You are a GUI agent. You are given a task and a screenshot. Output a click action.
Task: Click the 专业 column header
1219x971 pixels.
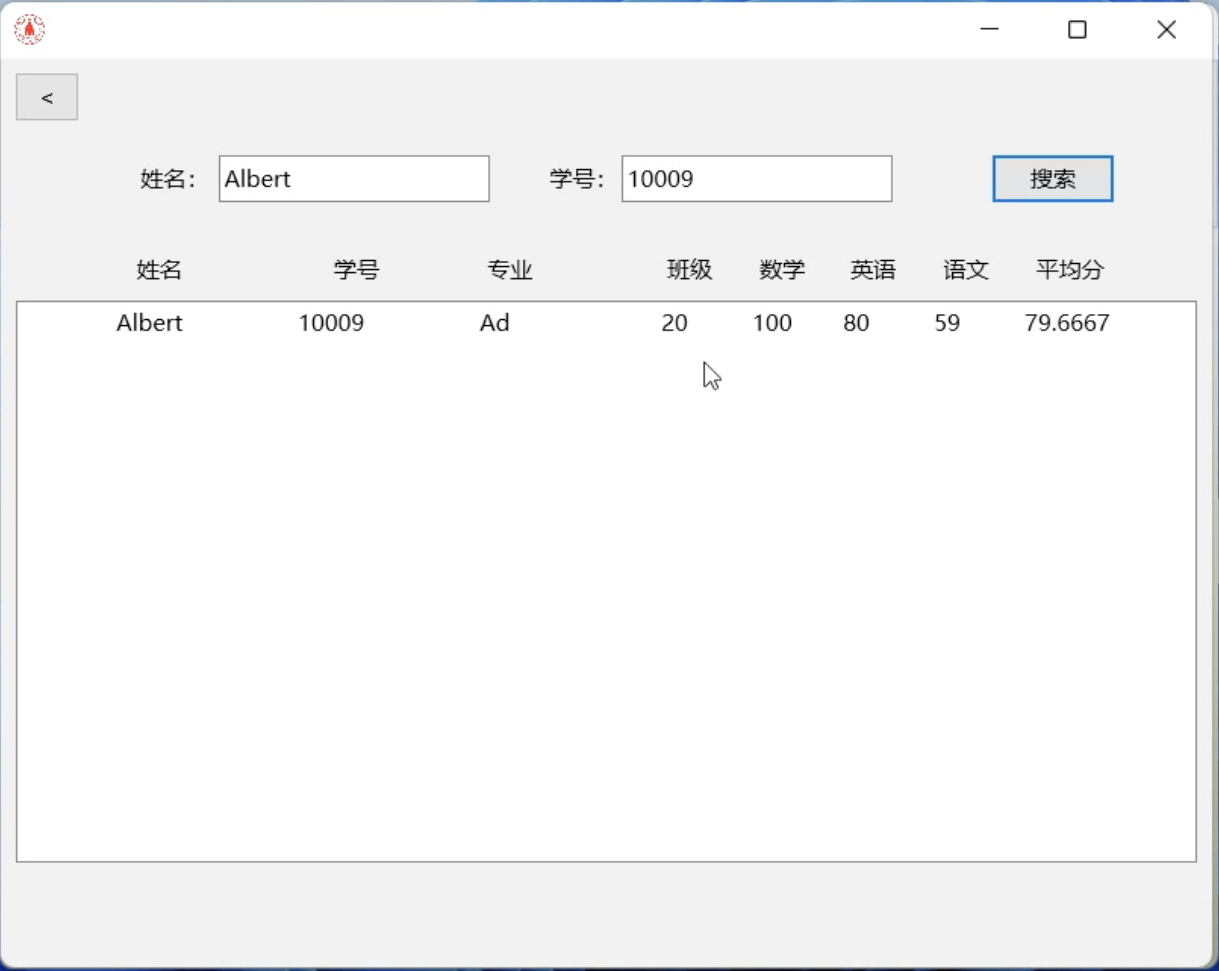(510, 269)
